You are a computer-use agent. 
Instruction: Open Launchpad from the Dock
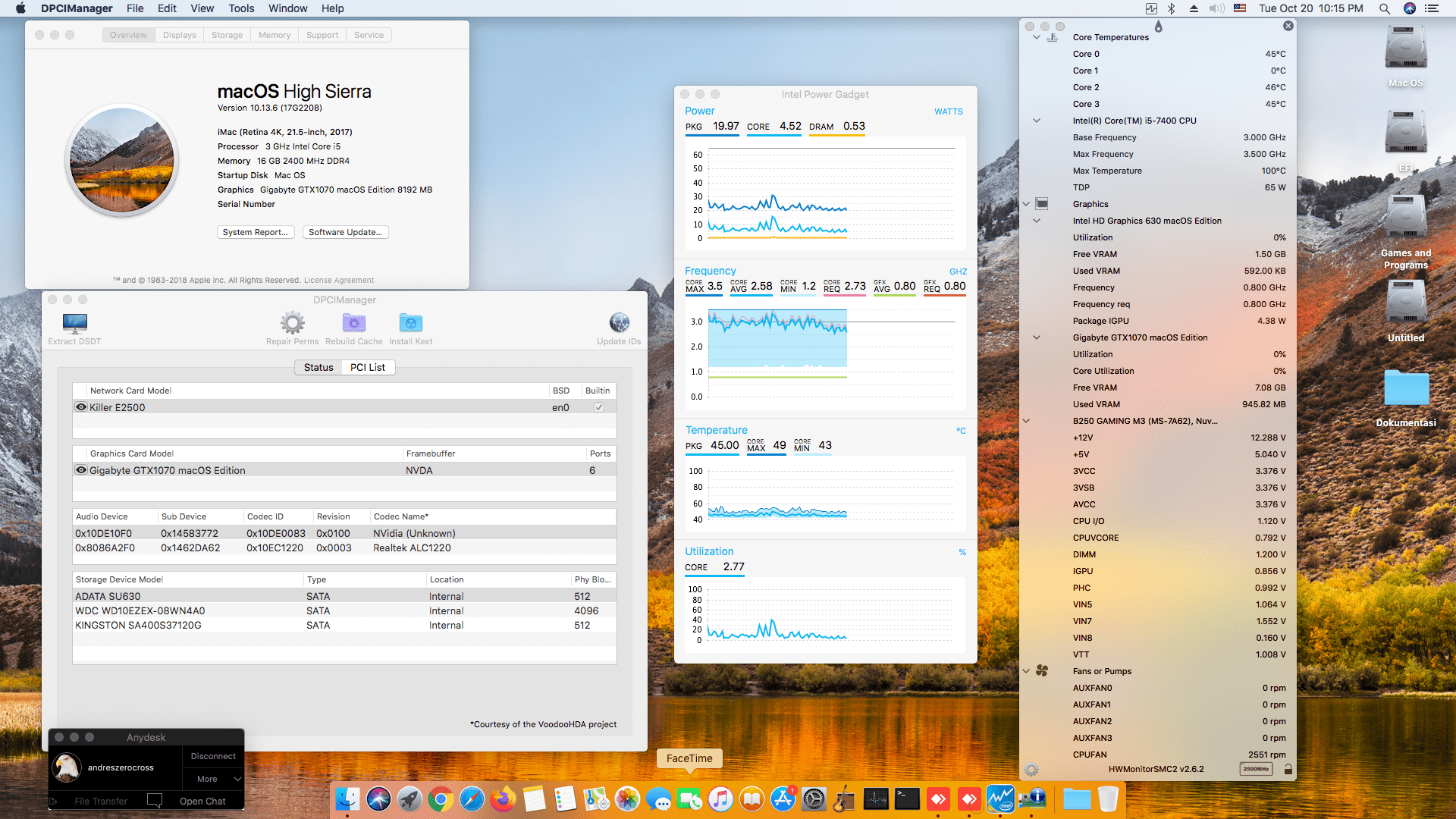409,799
